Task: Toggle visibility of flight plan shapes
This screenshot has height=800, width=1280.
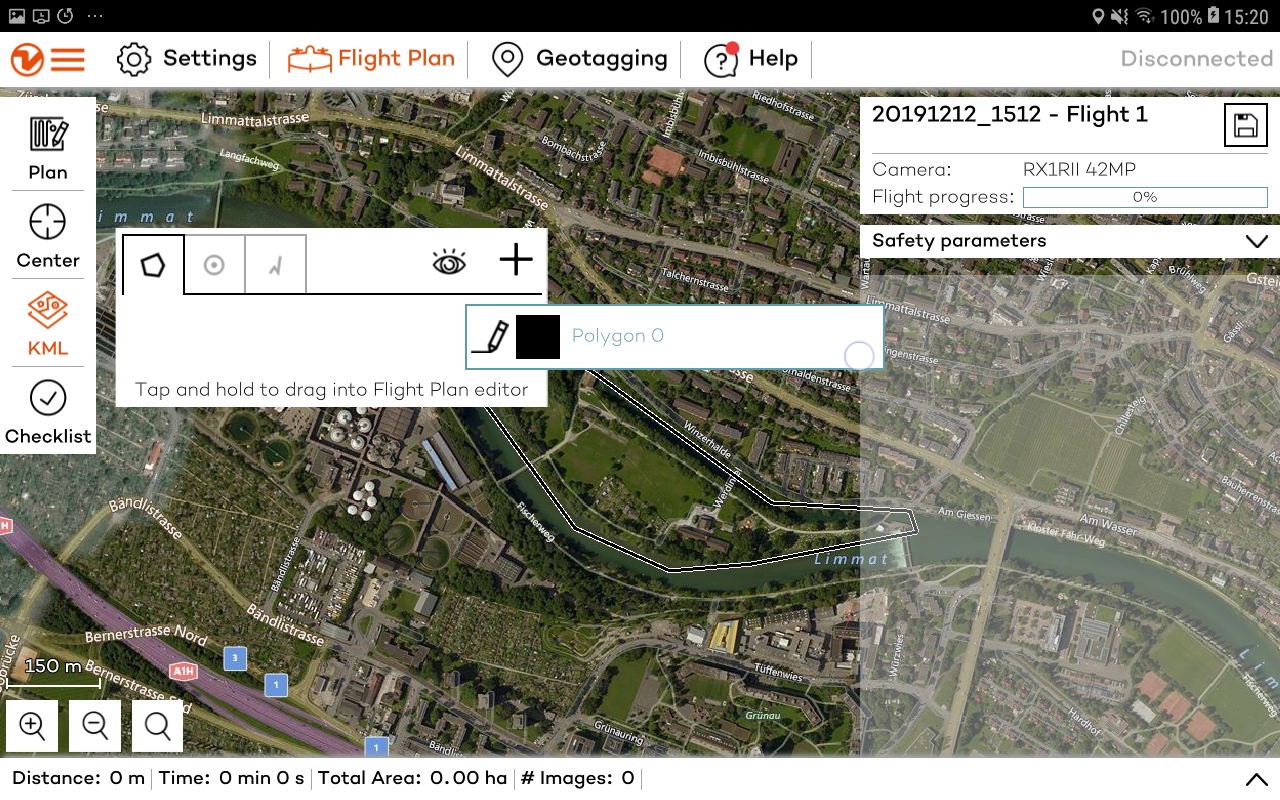Action: coord(449,262)
